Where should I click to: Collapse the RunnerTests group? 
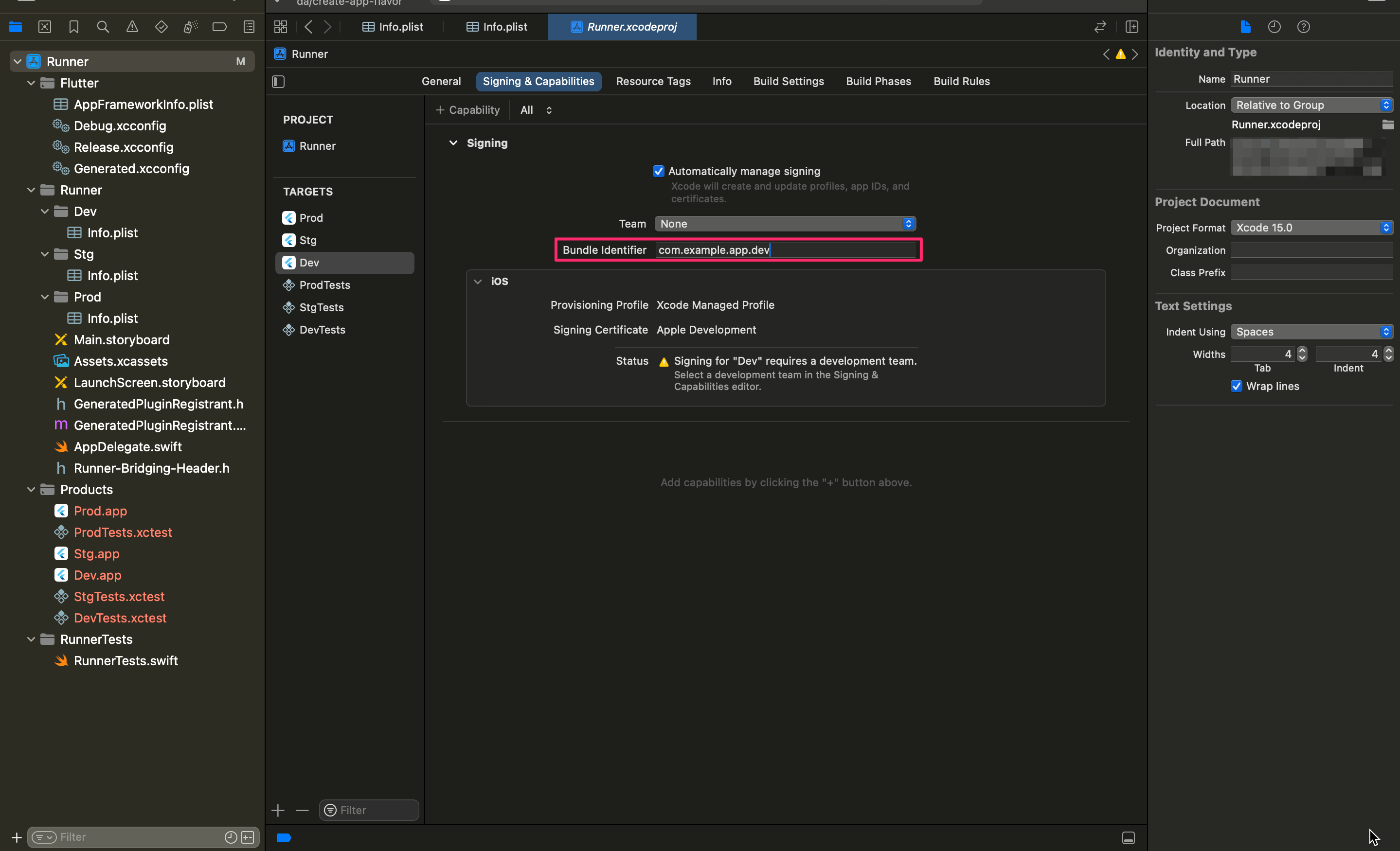[31, 640]
